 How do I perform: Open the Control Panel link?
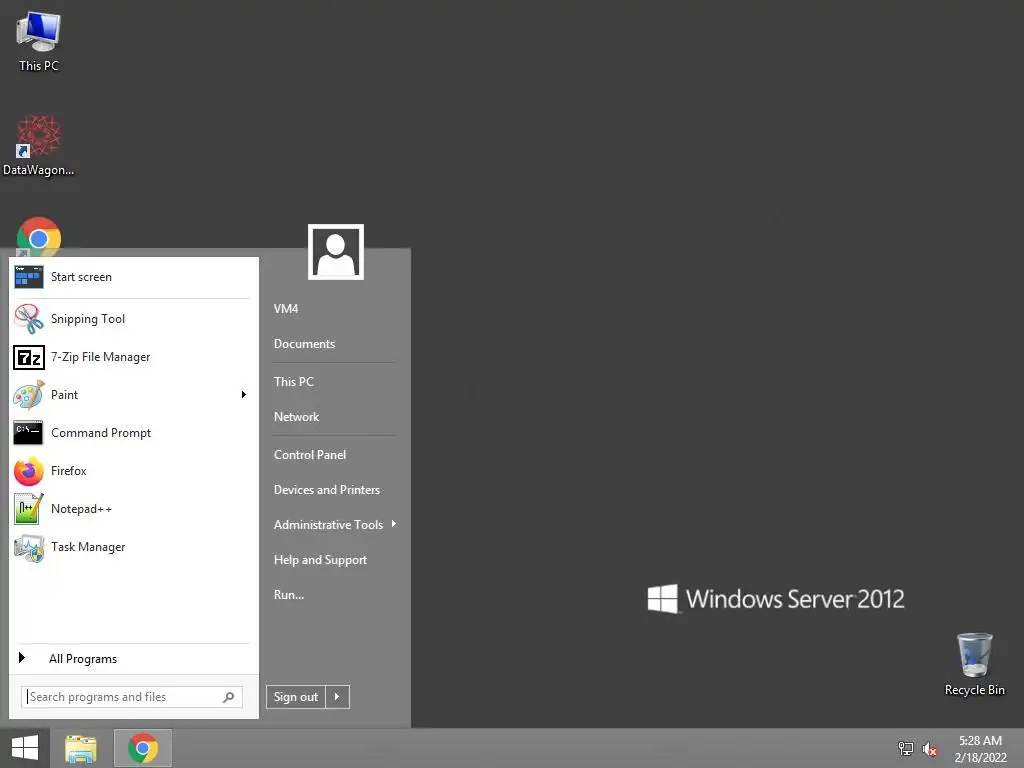pyautogui.click(x=310, y=455)
